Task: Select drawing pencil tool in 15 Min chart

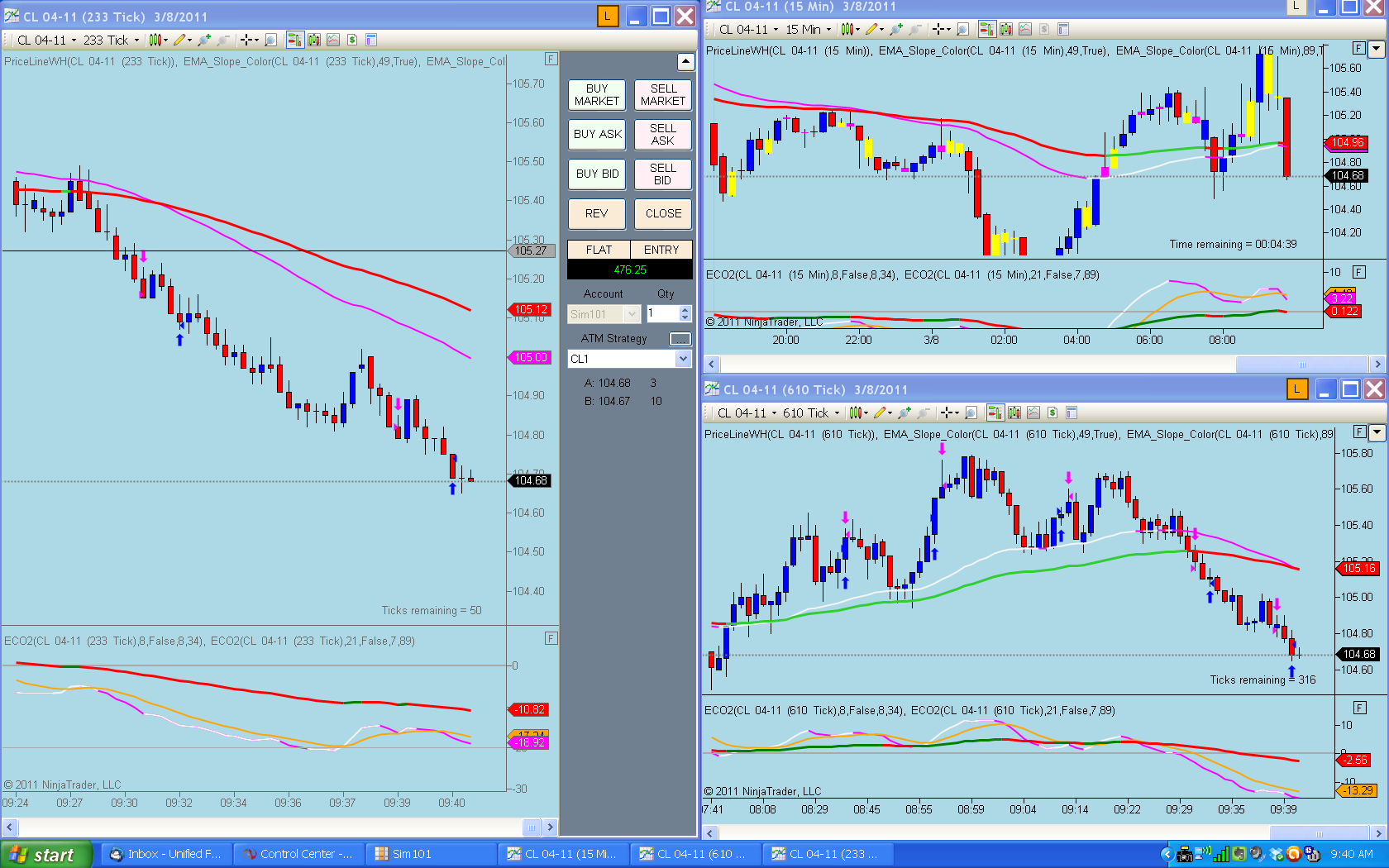Action: pos(875,30)
